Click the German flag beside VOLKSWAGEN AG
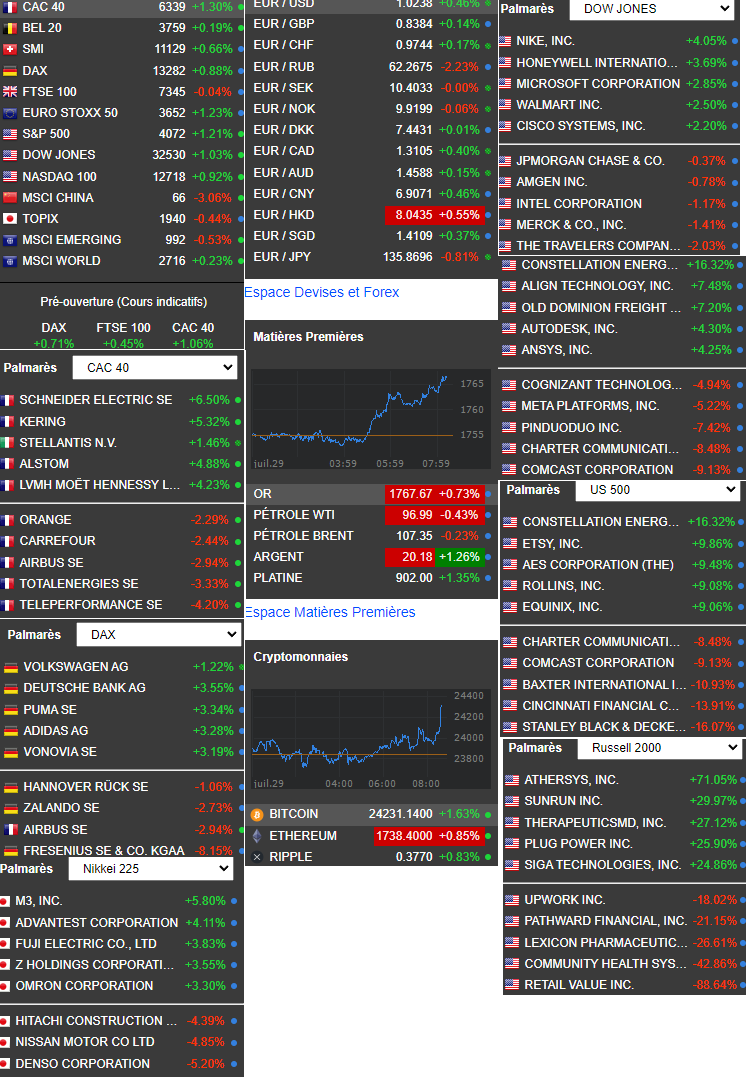This screenshot has height=1077, width=746. coord(10,667)
